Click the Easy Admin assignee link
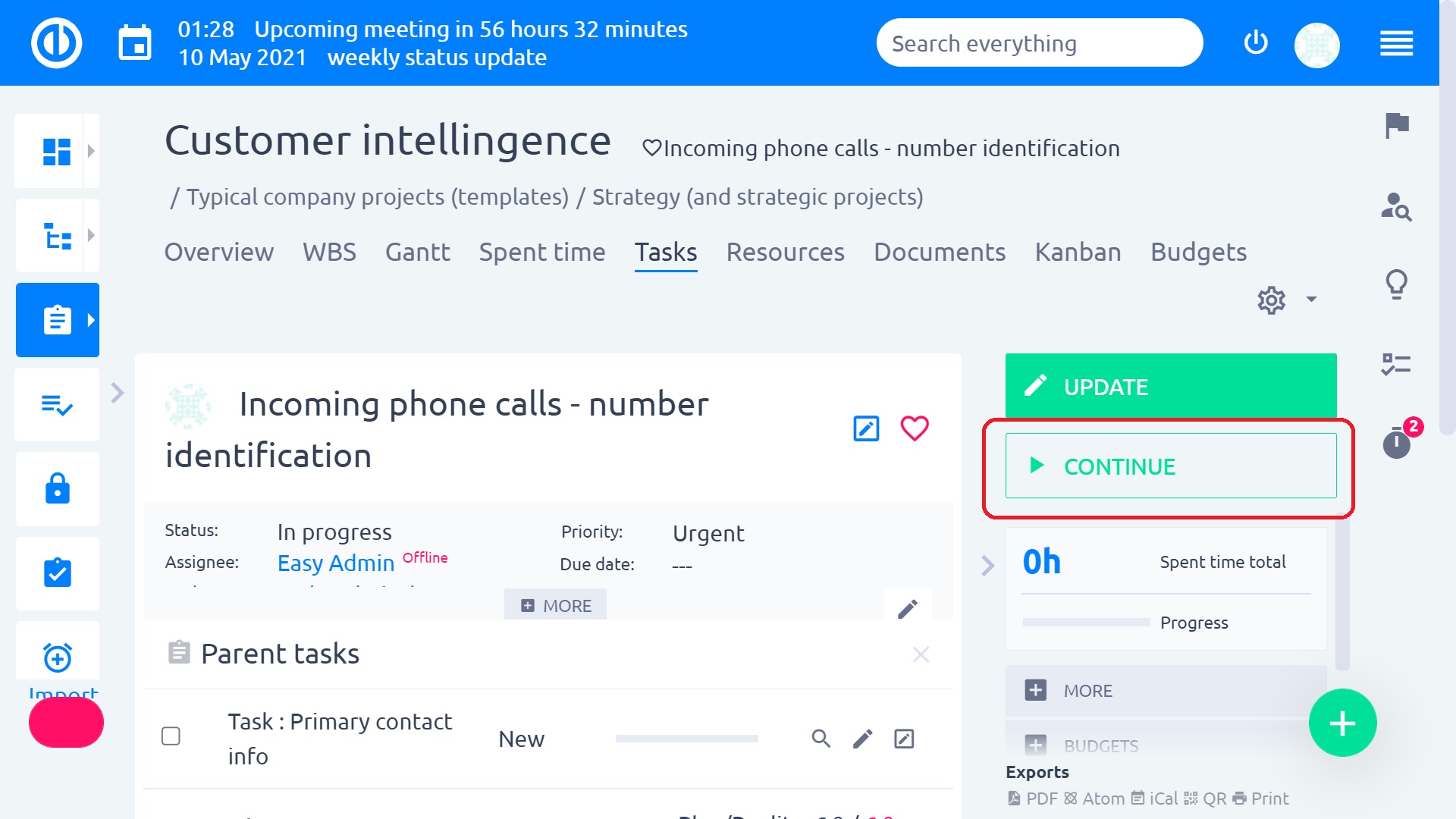Screen dimensions: 1456x819 336,563
